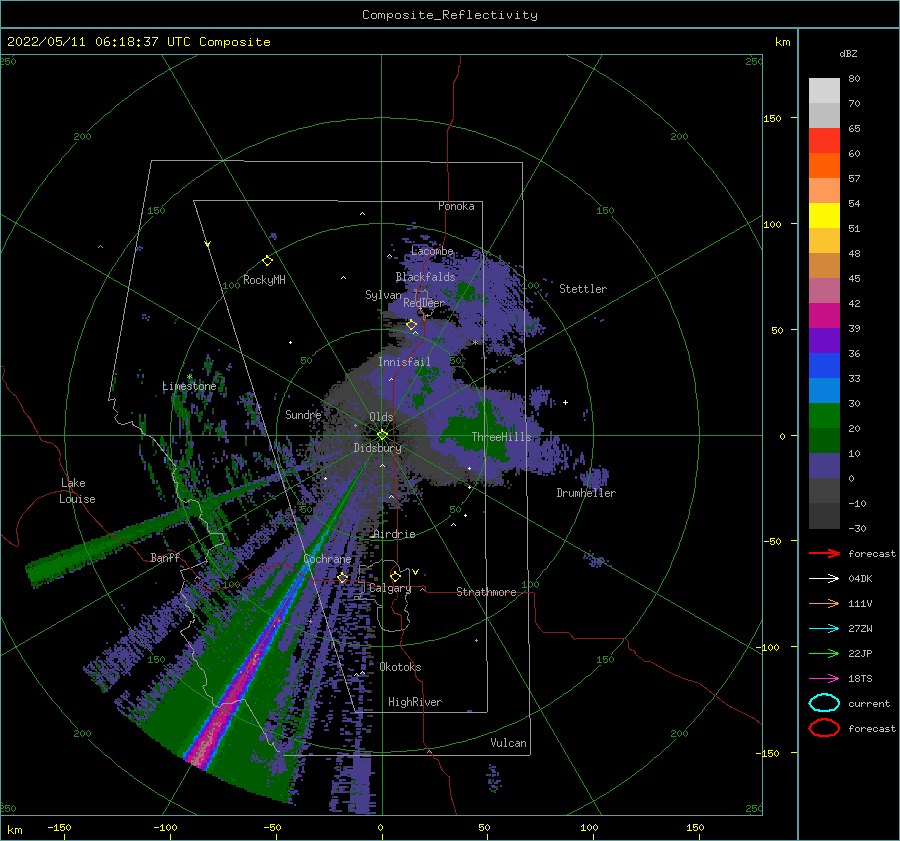The image size is (900, 841).
Task: Click the Okotoks town label
Action: click(400, 667)
